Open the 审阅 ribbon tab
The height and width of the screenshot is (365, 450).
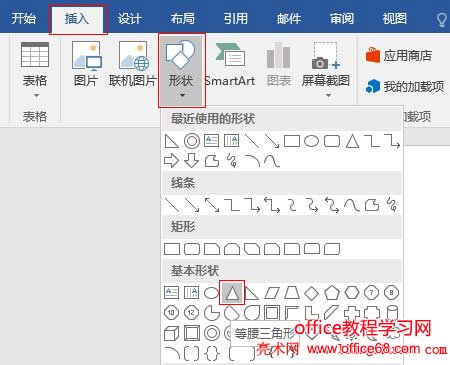click(x=342, y=18)
